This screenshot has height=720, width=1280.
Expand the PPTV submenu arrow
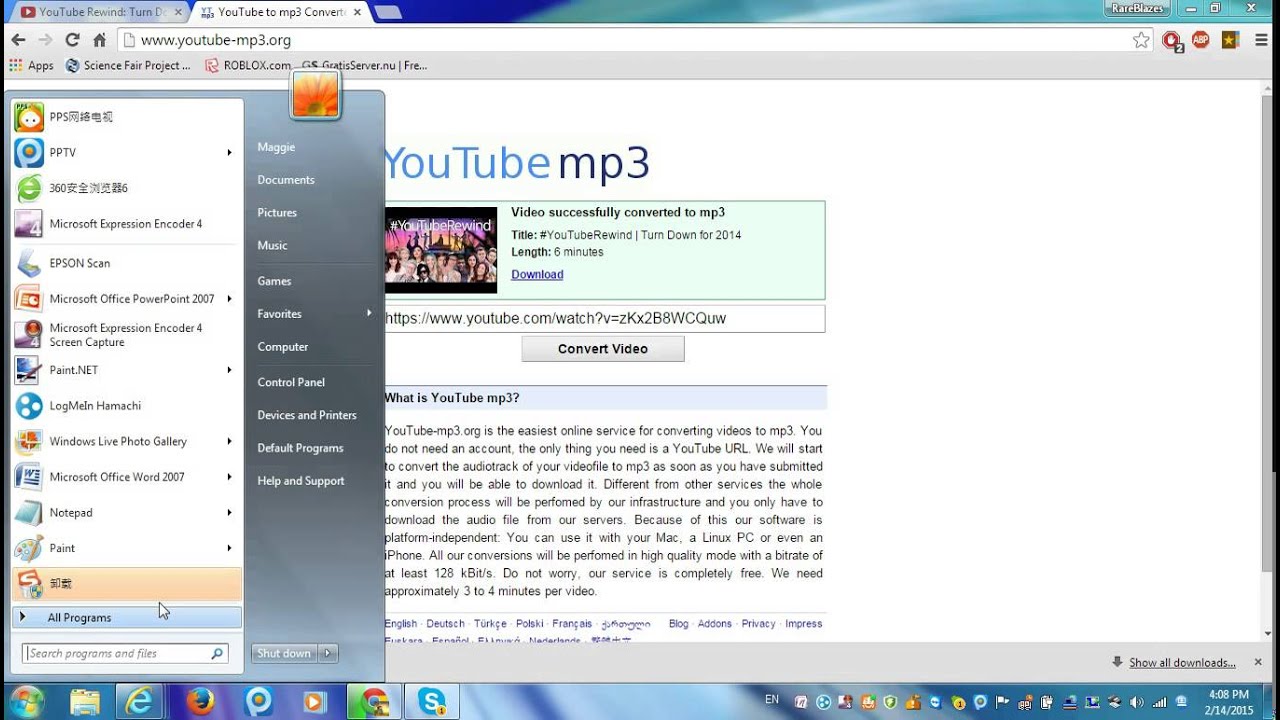point(229,153)
